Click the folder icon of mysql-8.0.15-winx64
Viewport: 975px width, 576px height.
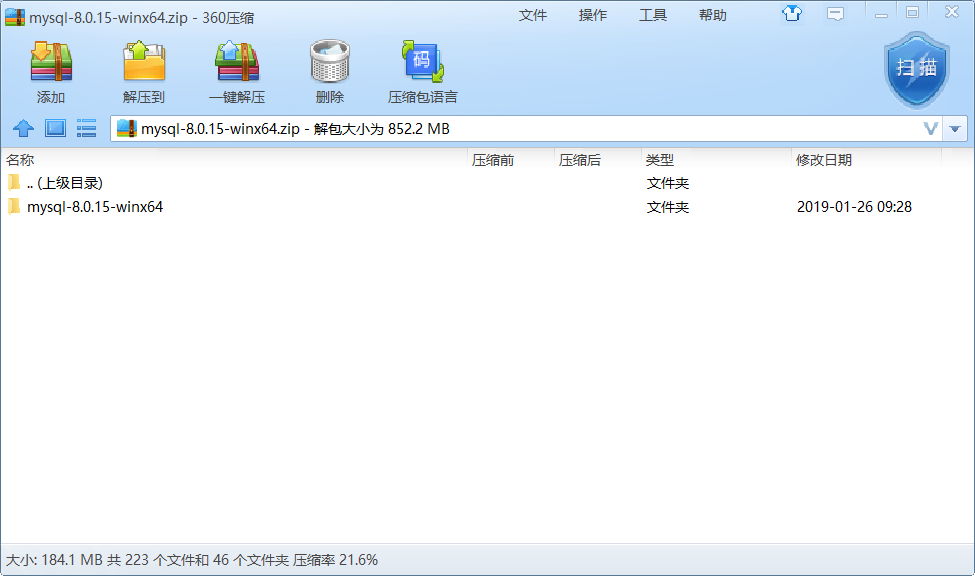[14, 206]
